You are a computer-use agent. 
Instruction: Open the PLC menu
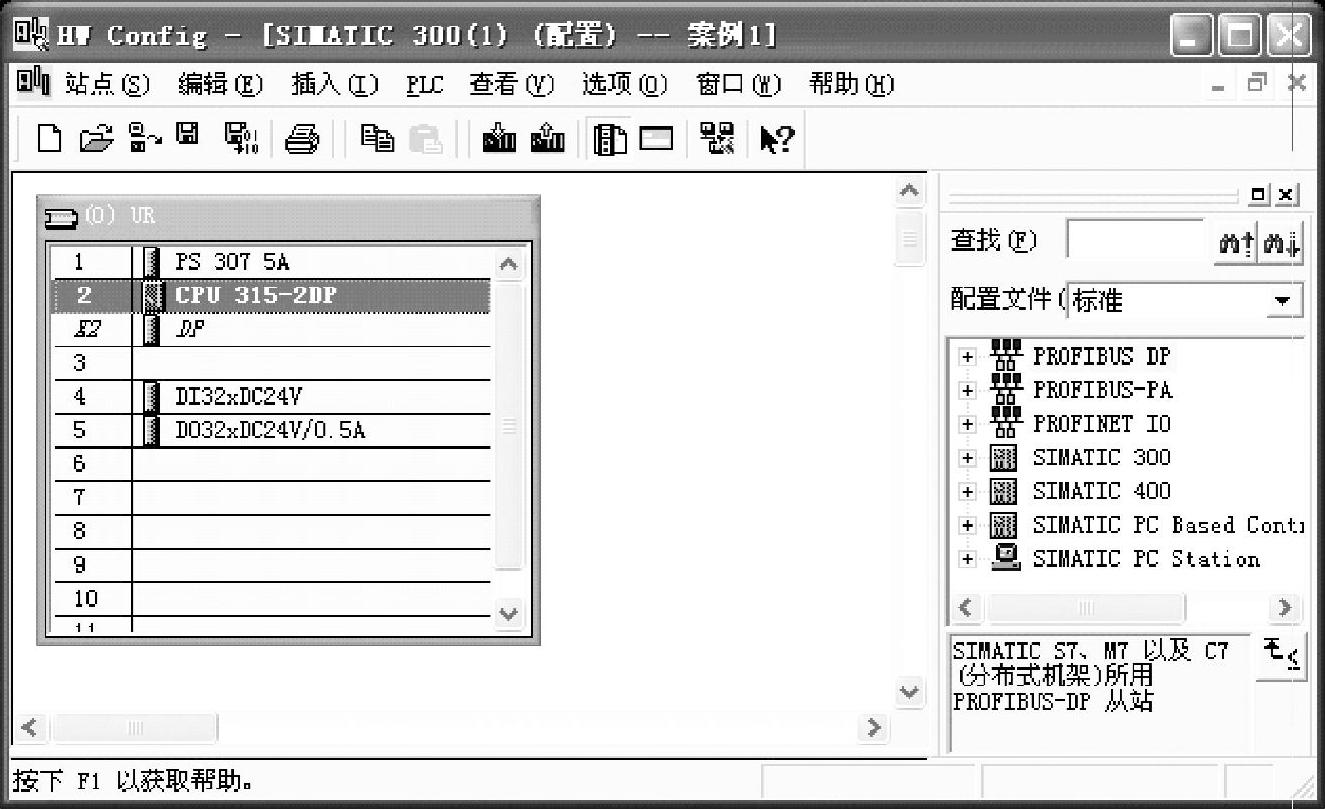click(425, 85)
